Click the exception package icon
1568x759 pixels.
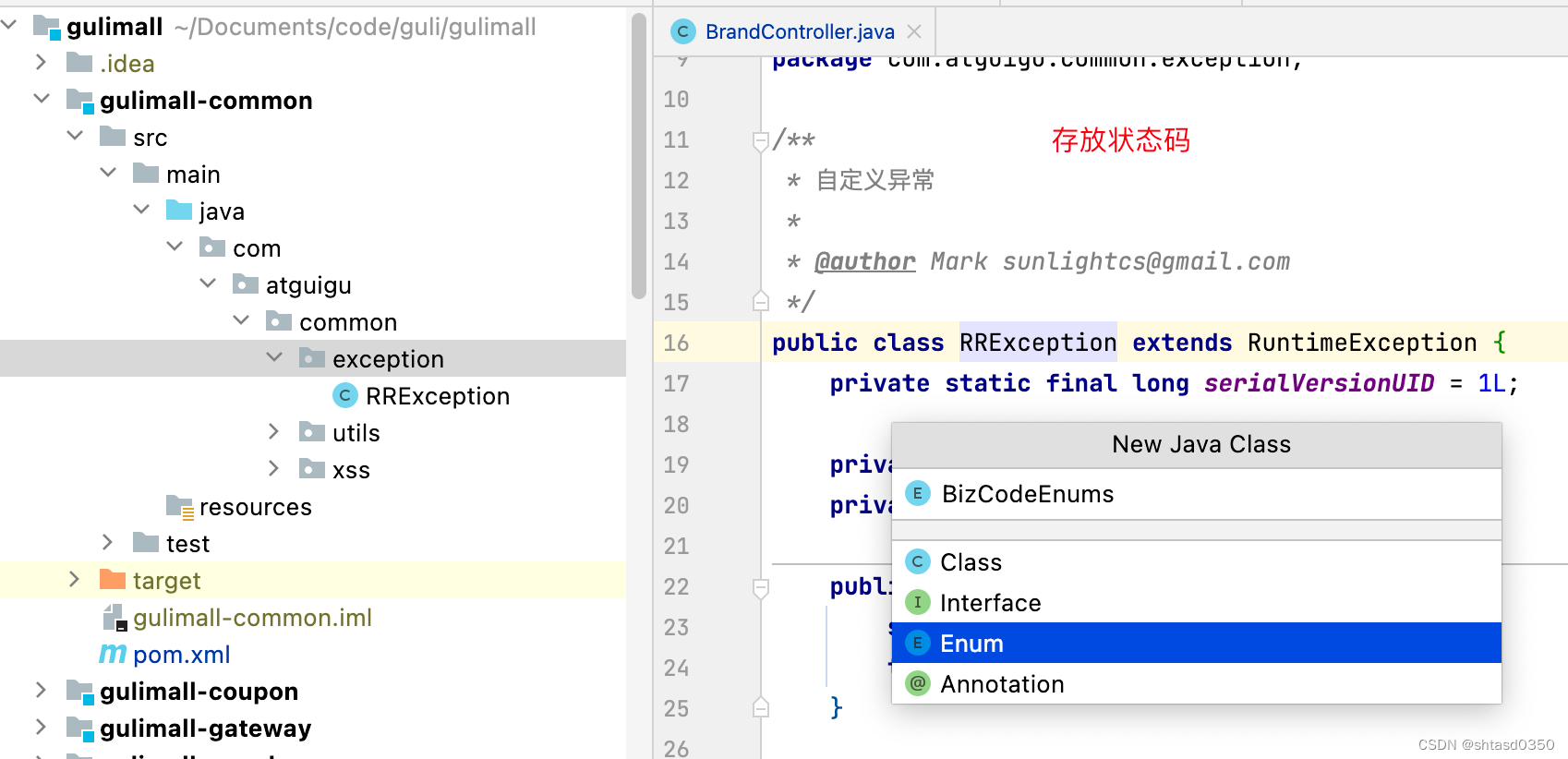312,358
